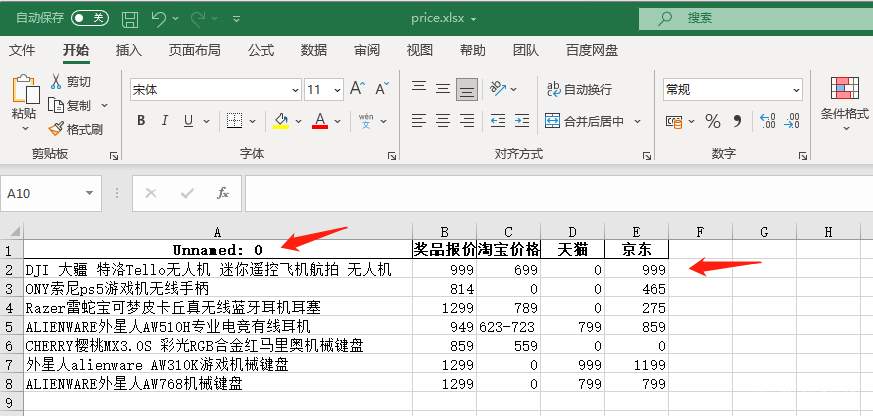The width and height of the screenshot is (873, 416).
Task: Click the Undo arrow icon
Action: tap(159, 19)
